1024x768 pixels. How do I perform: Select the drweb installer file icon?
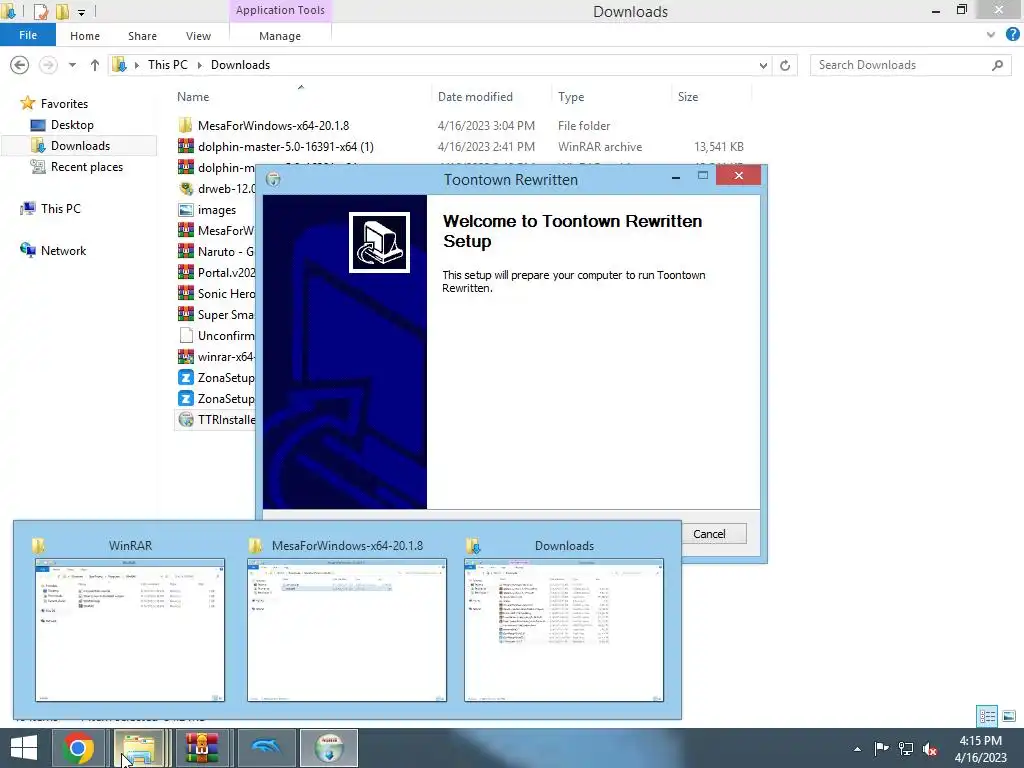click(x=185, y=189)
